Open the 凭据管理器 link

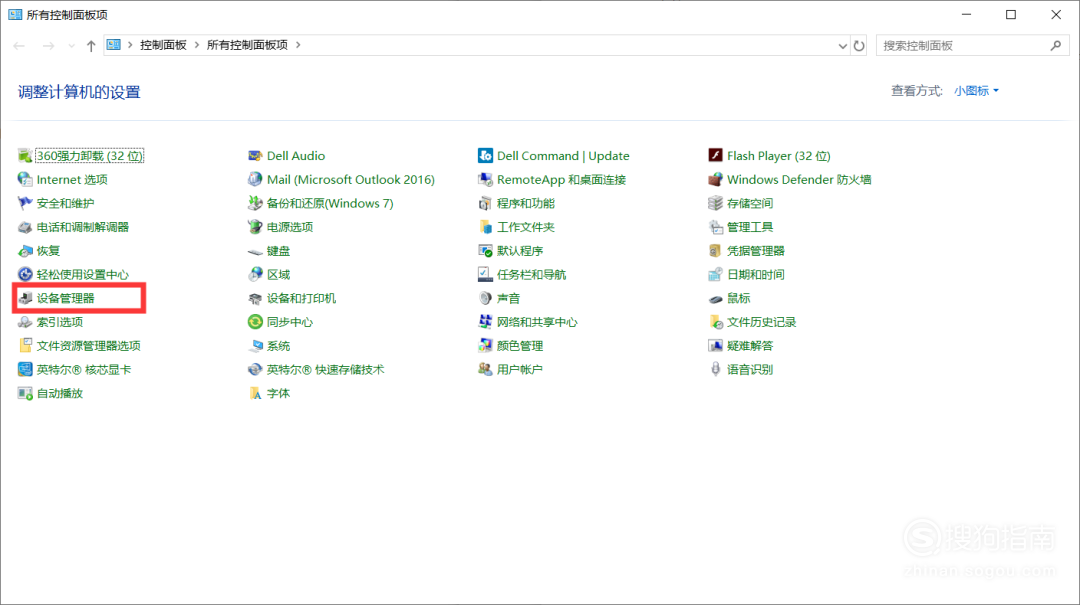(756, 251)
